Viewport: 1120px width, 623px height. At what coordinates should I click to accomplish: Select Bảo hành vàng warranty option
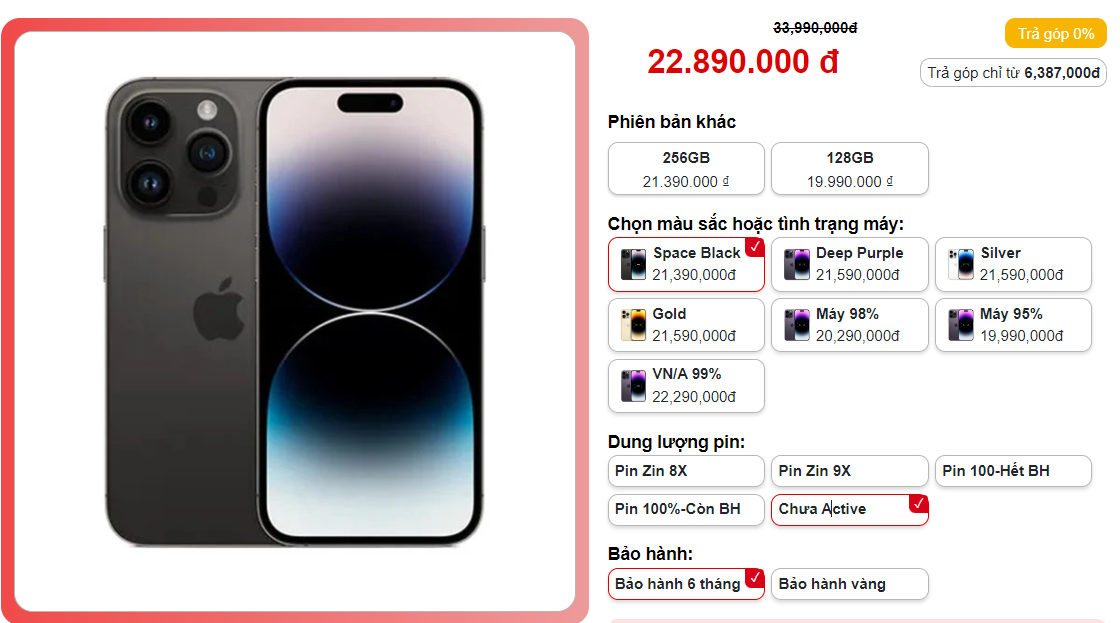pyautogui.click(x=849, y=584)
